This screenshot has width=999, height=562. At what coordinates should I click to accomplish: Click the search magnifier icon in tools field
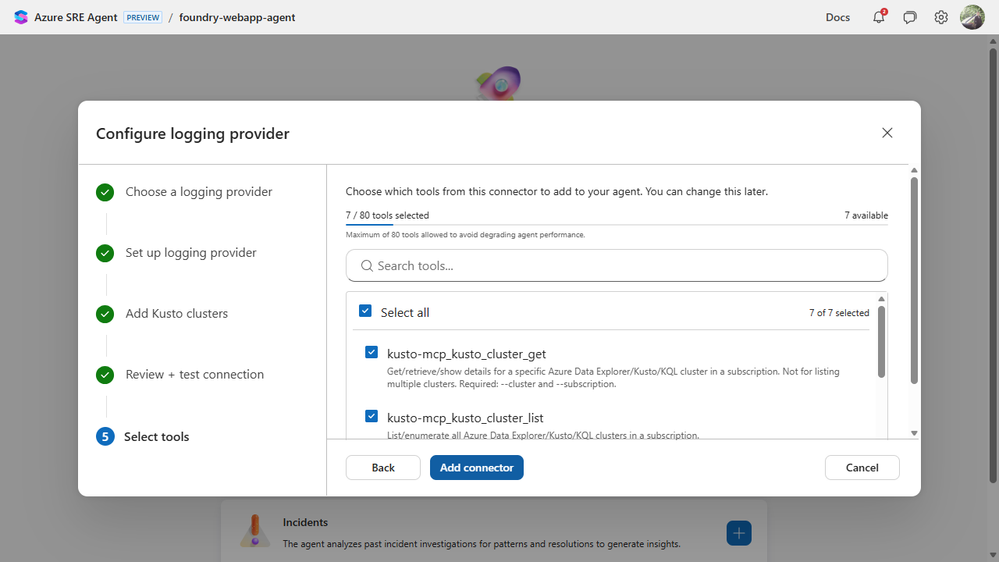[x=367, y=266]
